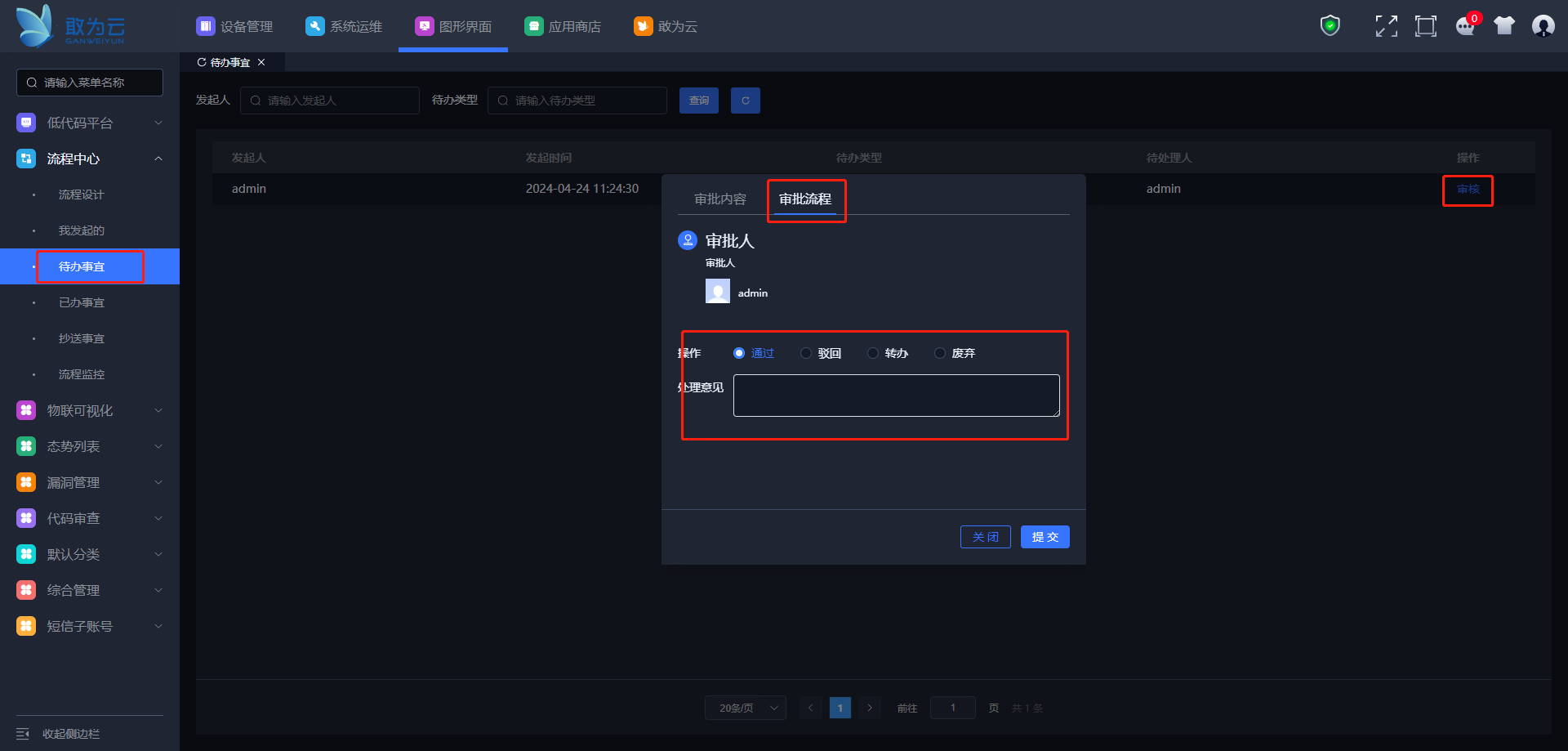Click the 应用商店 store icon
This screenshot has width=1568, height=751.
pos(533,26)
